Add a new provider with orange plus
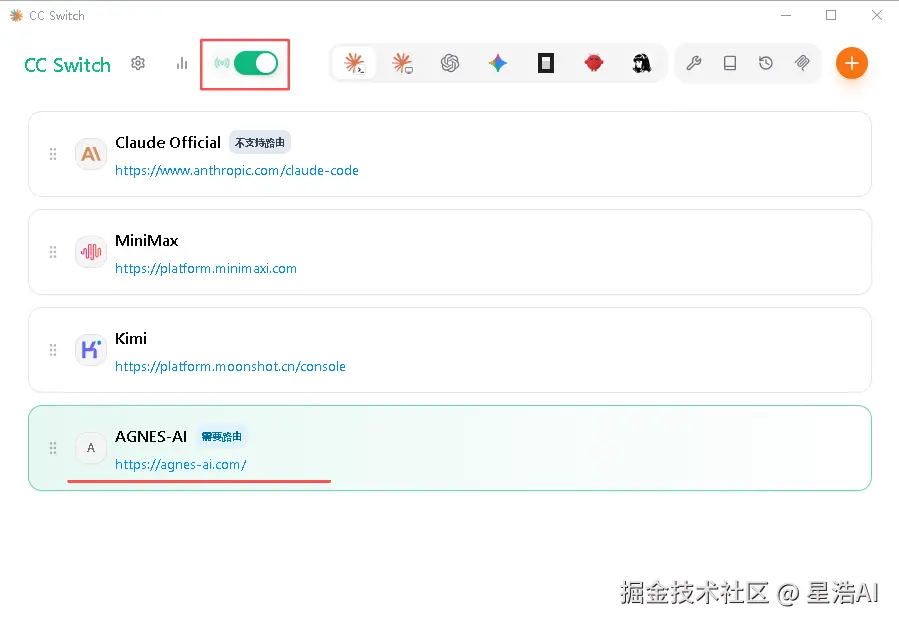Image resolution: width=899 pixels, height=626 pixels. (851, 63)
